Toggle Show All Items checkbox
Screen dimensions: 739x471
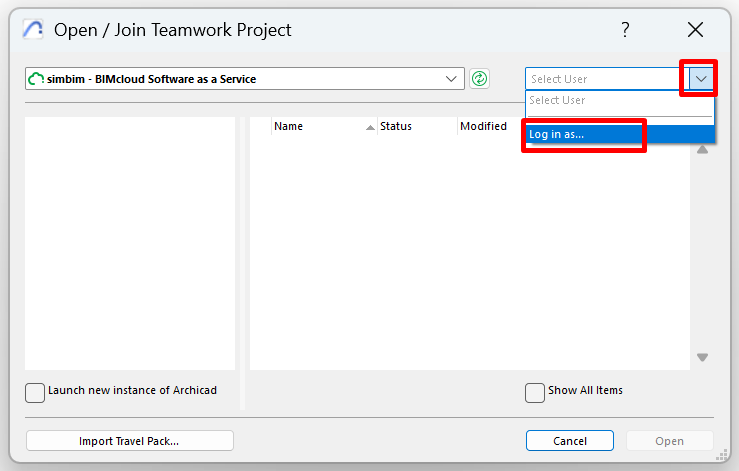(x=535, y=393)
